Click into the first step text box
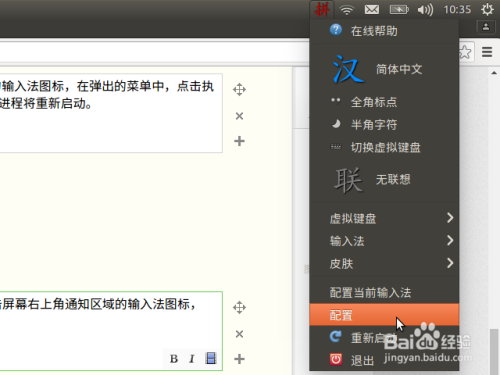Image resolution: width=500 pixels, height=375 pixels. click(111, 113)
